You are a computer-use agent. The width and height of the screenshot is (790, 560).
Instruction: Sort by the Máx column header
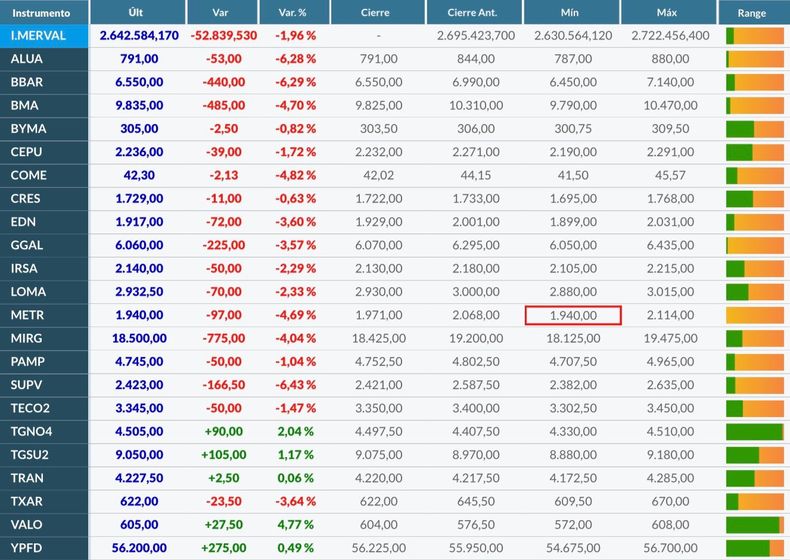pyautogui.click(x=668, y=13)
